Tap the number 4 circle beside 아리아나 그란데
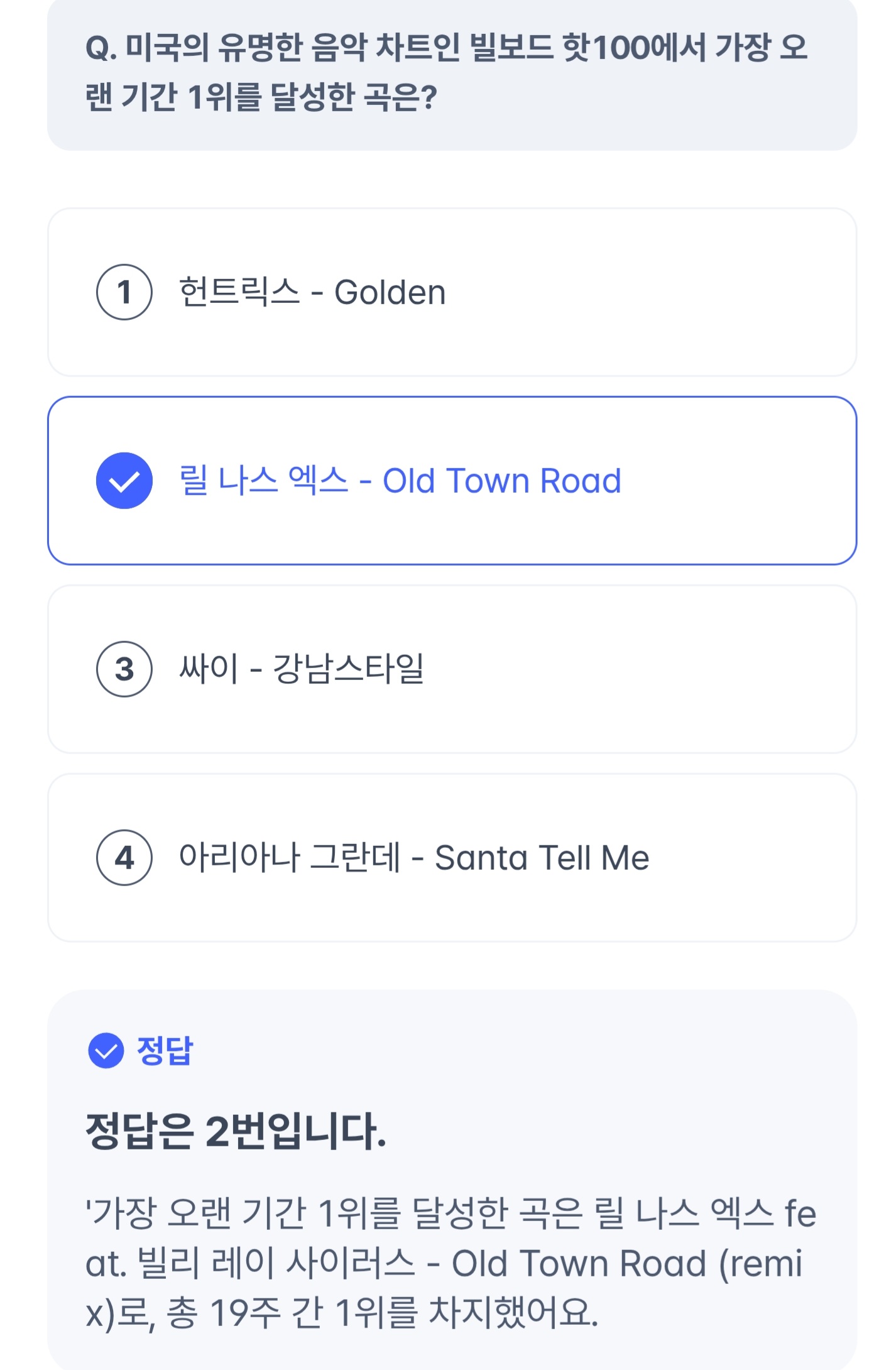 click(x=124, y=858)
